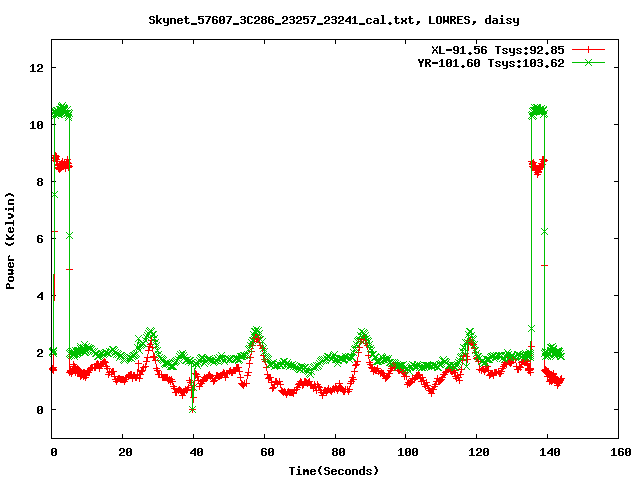Click the Time(Seconds) x-axis label
This screenshot has width=640, height=480.
334,471
